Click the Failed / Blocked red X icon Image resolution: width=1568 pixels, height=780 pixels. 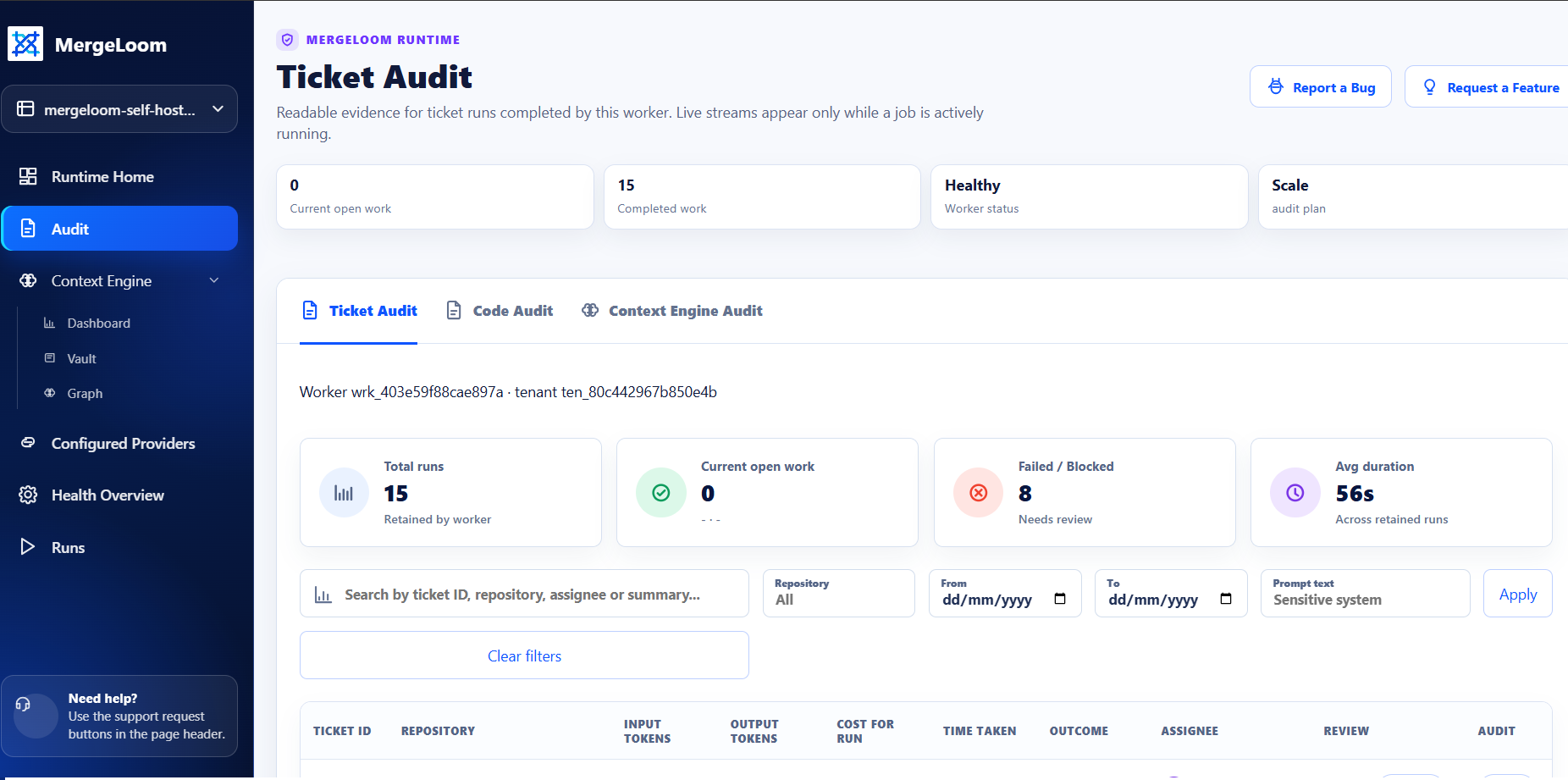(x=979, y=493)
